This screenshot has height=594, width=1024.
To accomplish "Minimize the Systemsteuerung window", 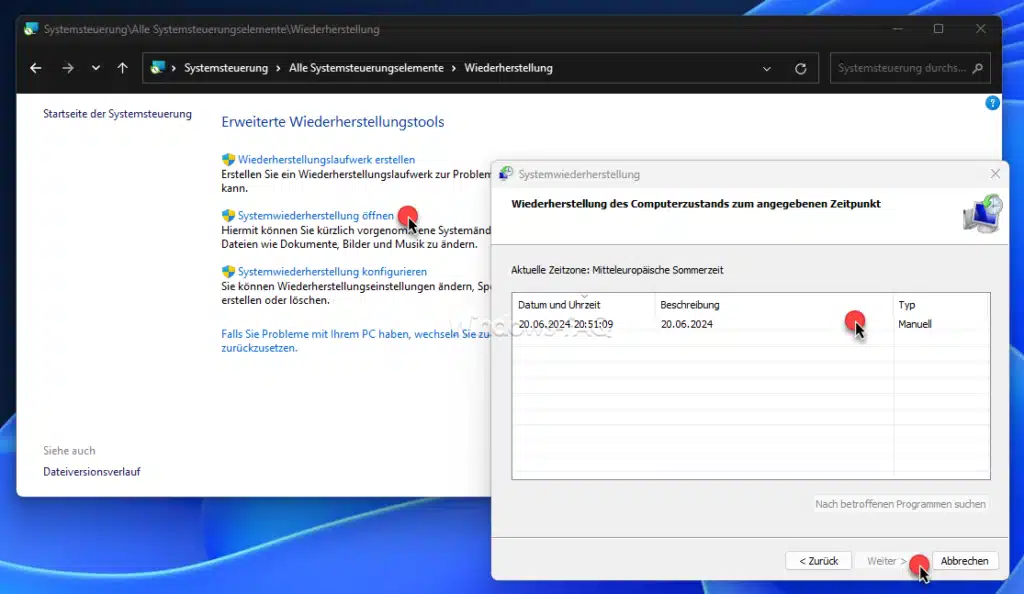I will [897, 29].
